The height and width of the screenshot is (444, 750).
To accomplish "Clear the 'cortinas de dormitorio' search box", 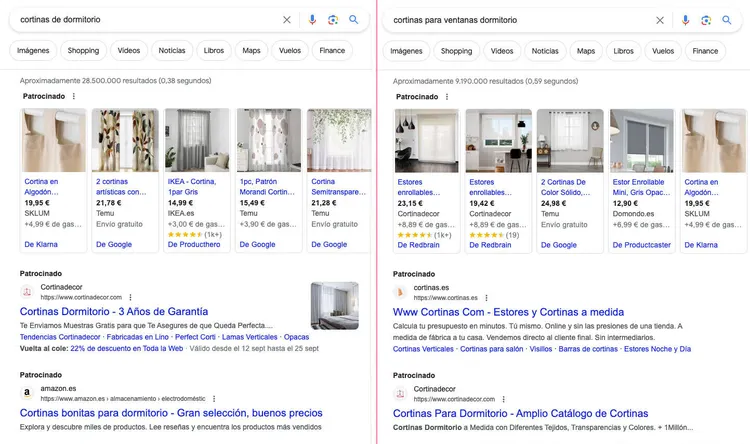I will (x=287, y=20).
